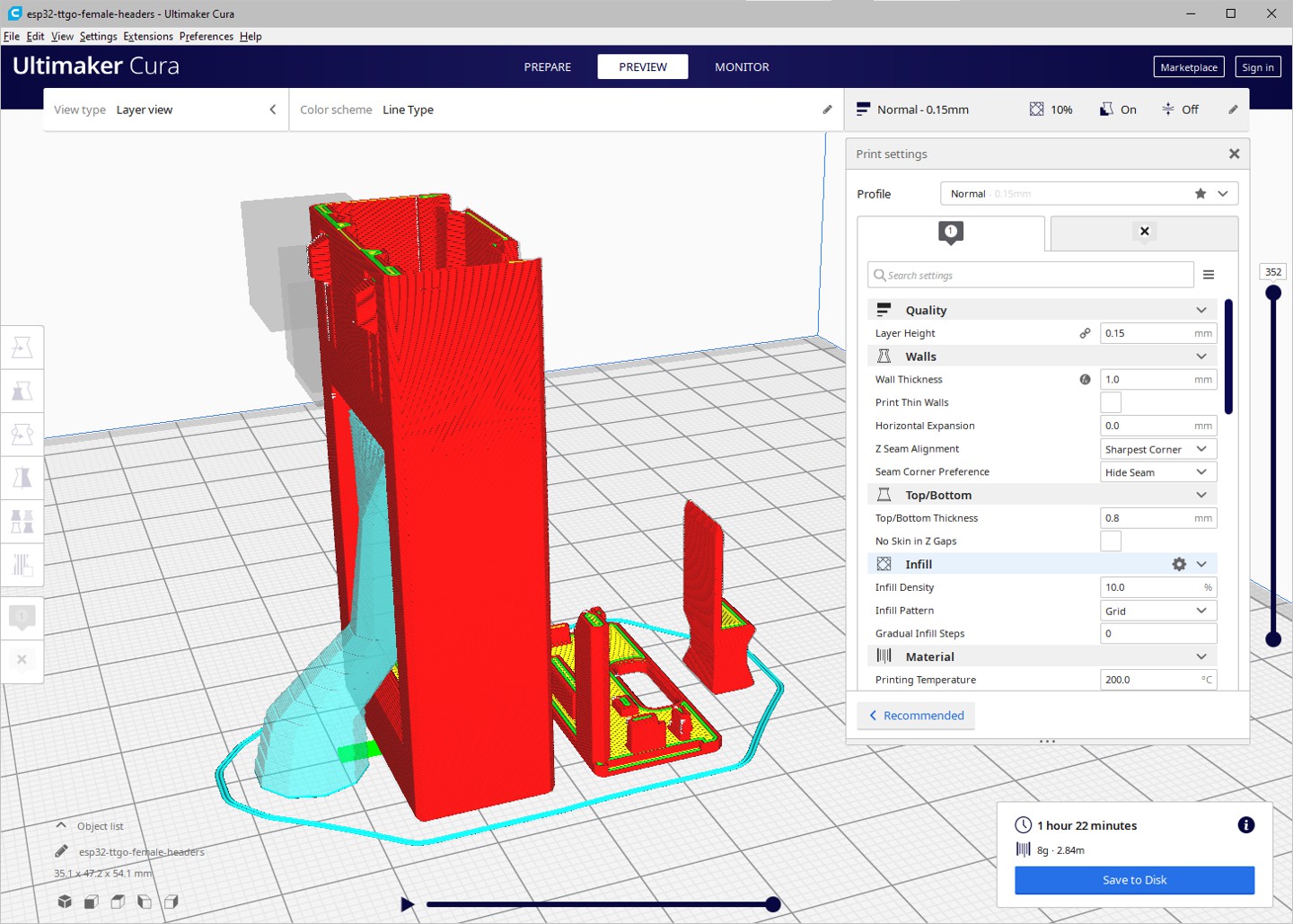Enable the Print Thin Walls checkbox

tap(1111, 402)
